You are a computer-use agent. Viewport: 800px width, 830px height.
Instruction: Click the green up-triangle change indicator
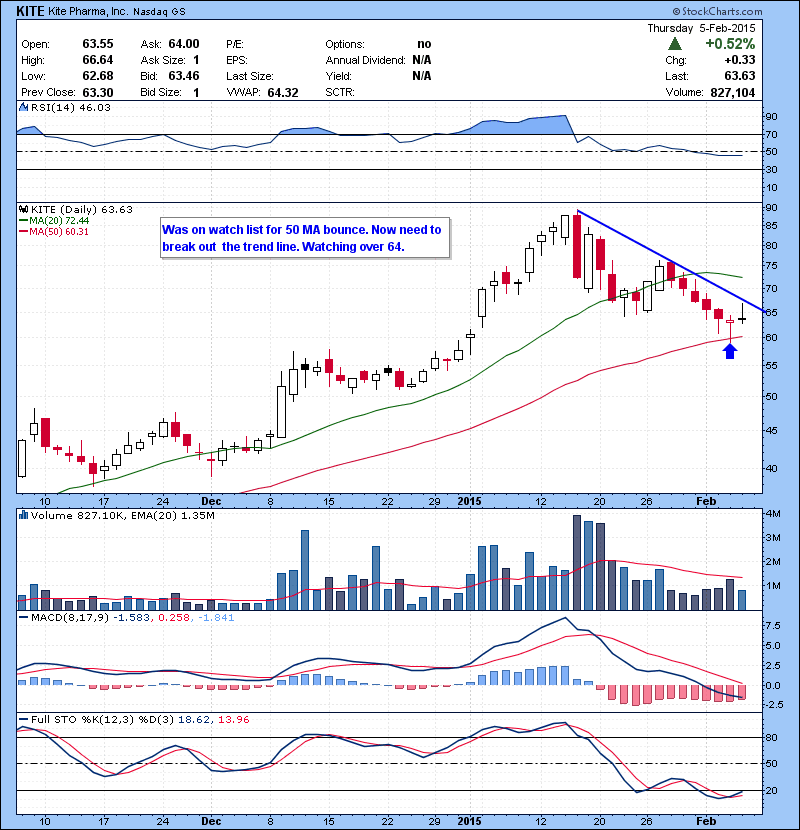click(675, 43)
